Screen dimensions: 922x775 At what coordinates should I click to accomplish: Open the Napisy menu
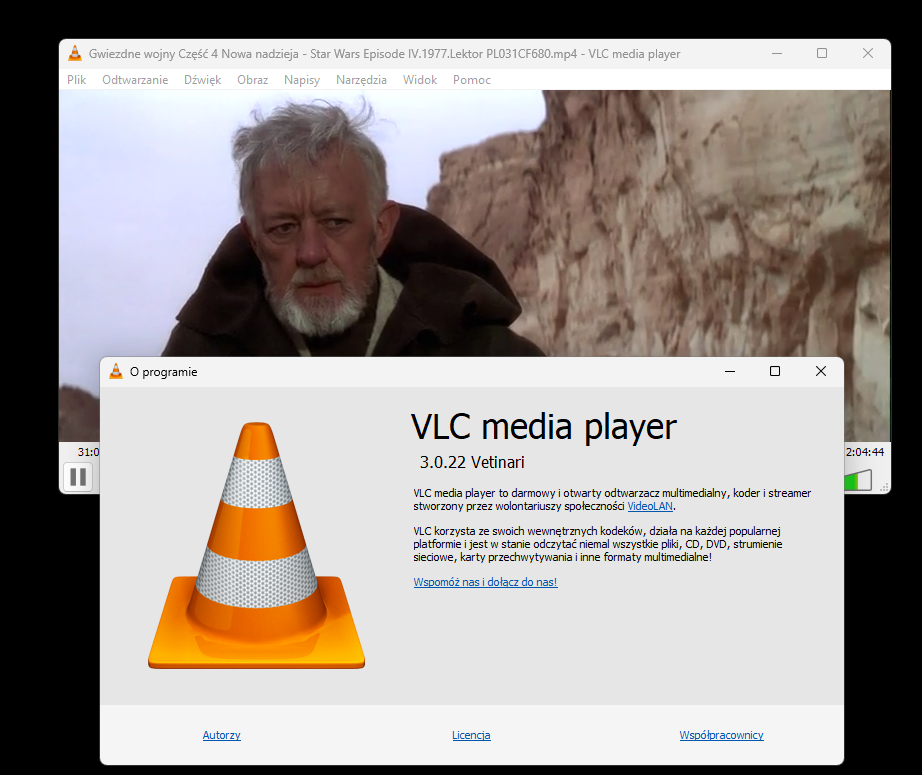tap(302, 80)
